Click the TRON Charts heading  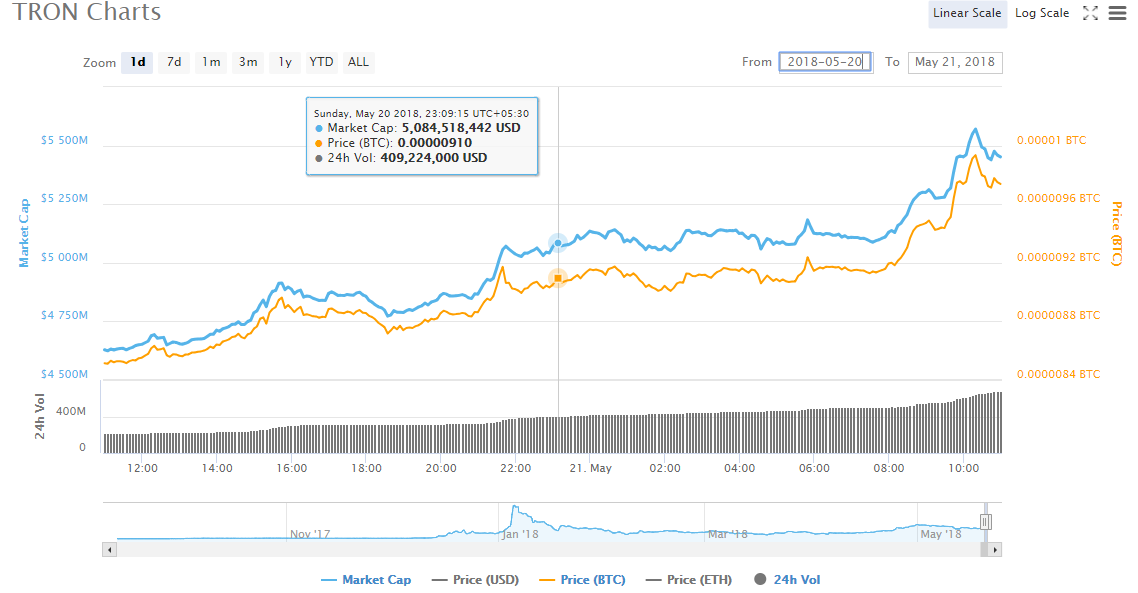click(87, 12)
